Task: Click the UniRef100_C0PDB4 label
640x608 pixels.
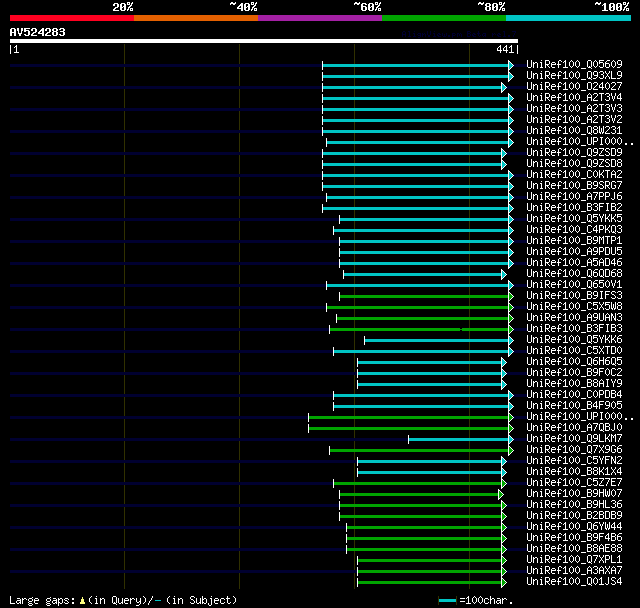Action: [x=574, y=395]
